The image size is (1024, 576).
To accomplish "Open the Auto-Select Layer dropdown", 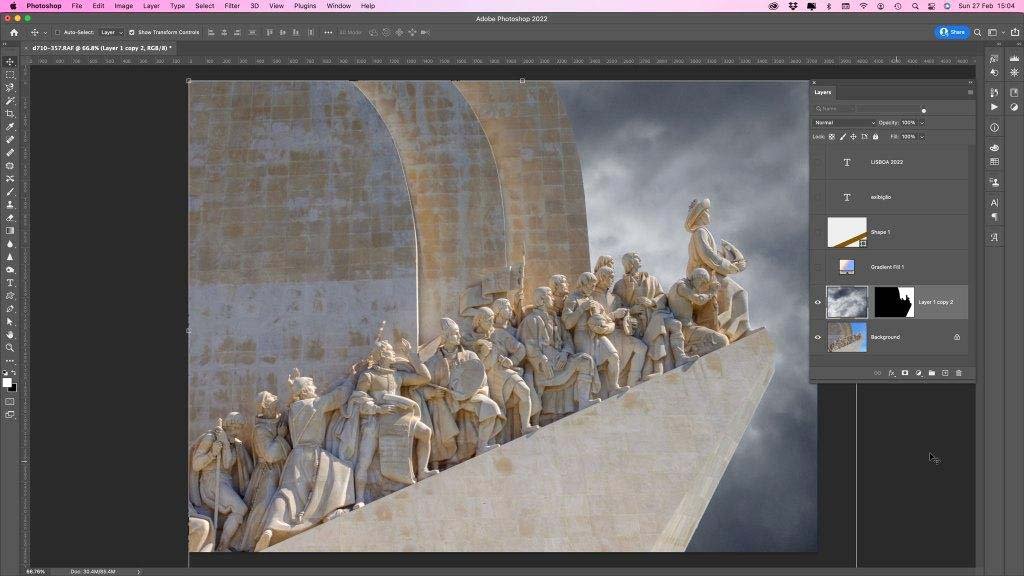I will pos(112,32).
